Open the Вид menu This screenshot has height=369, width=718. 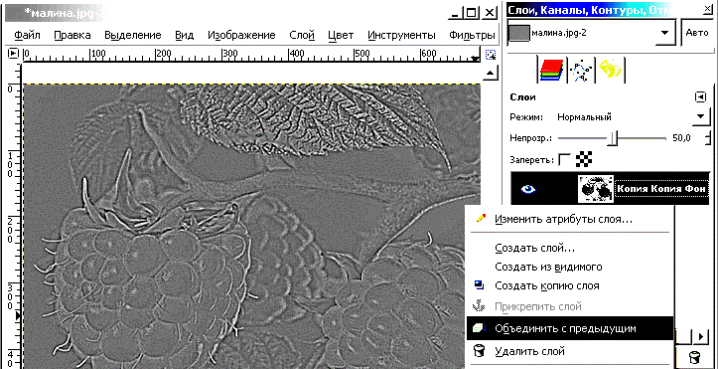[x=185, y=35]
